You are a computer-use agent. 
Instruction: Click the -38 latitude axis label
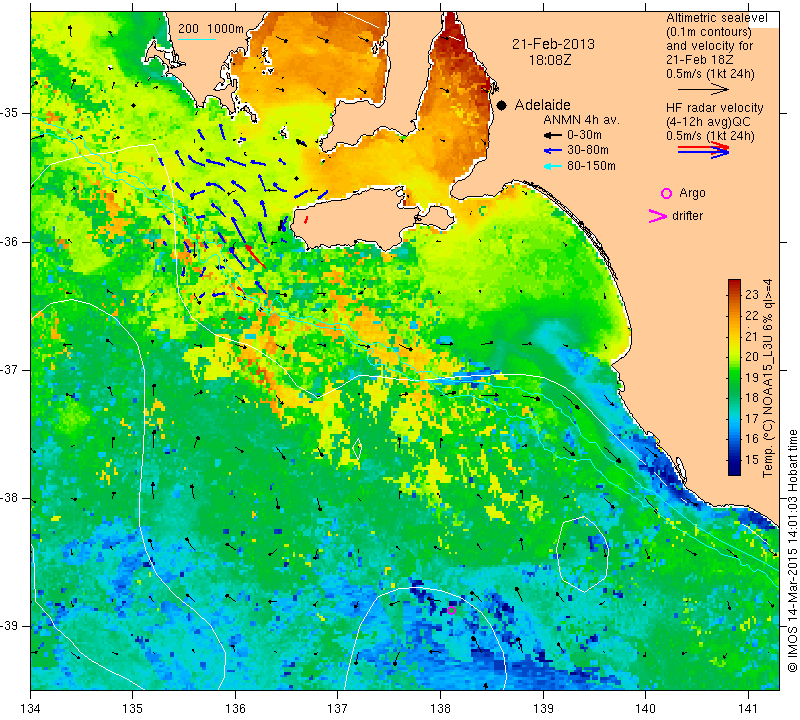coord(10,499)
